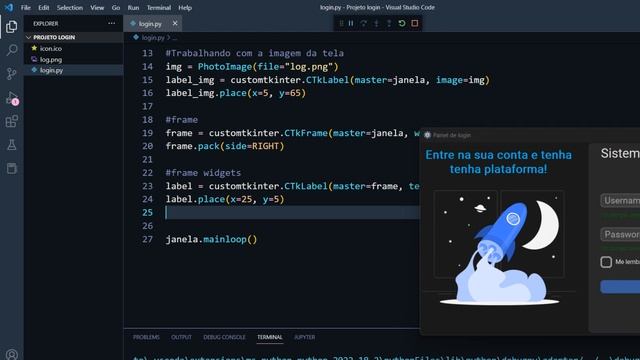Select login.py in the explorer

pyautogui.click(x=73, y=70)
